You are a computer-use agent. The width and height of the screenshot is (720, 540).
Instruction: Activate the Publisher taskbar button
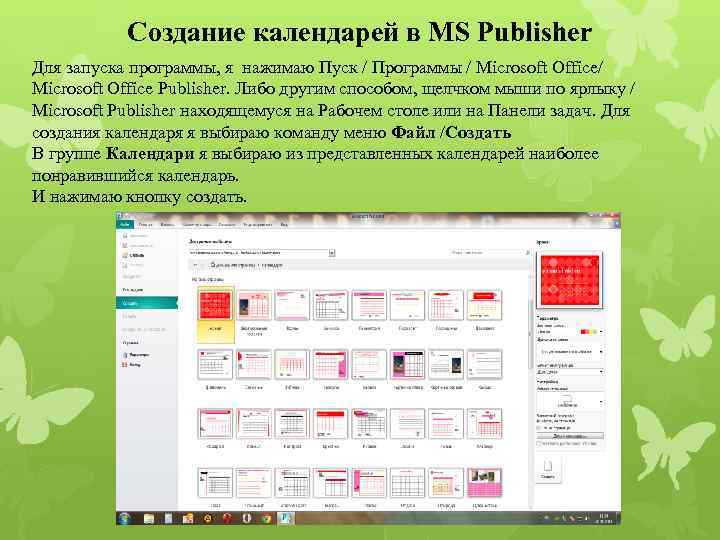coord(286,518)
